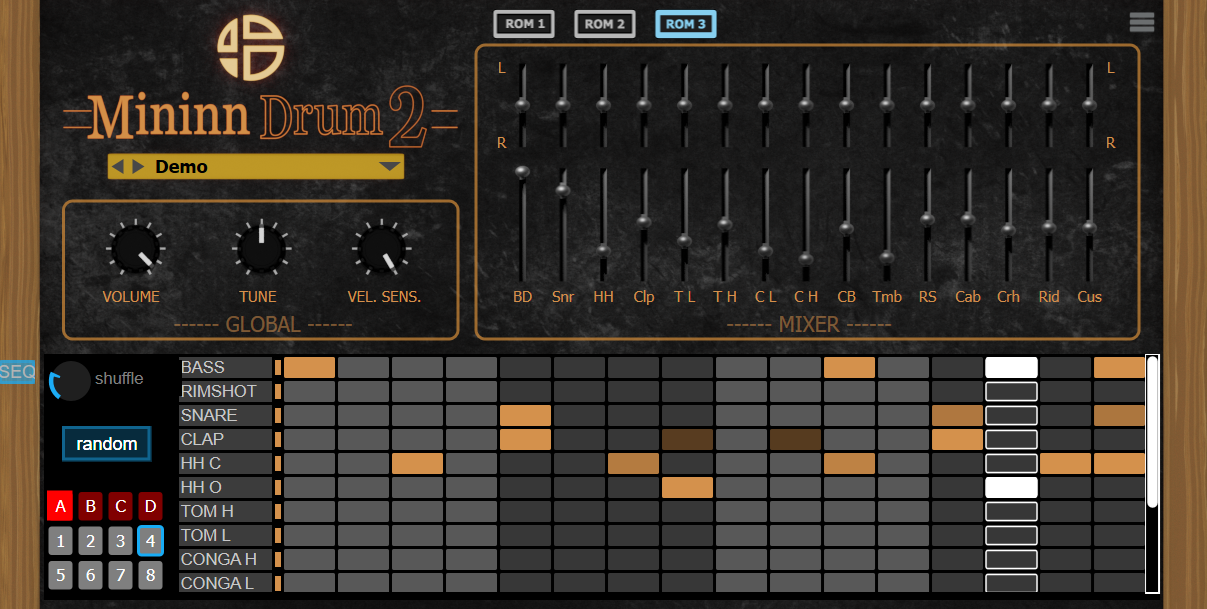Select pattern bank B
1207x609 pixels.
[x=91, y=507]
